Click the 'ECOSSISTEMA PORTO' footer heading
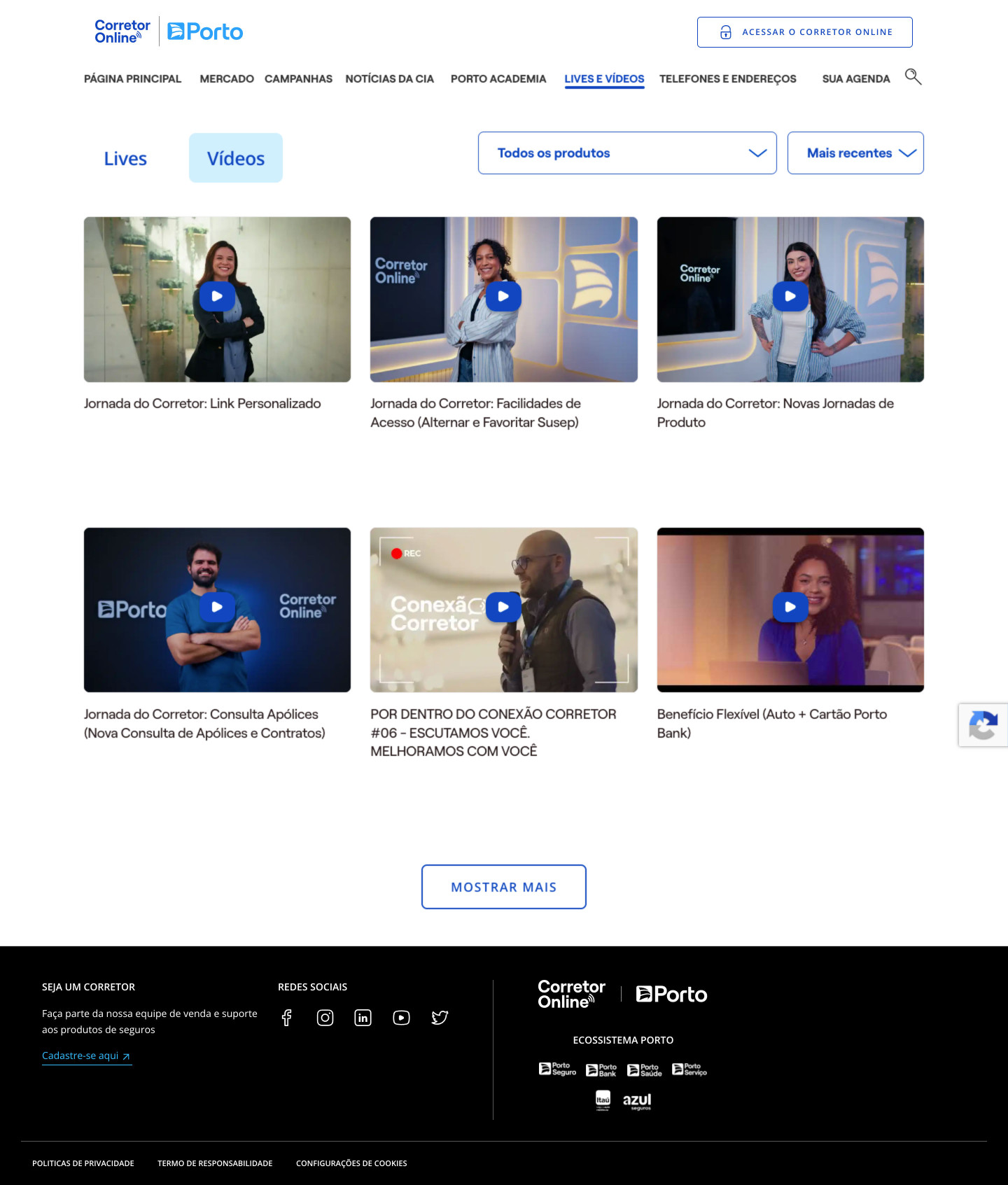1008x1185 pixels. coord(623,1040)
